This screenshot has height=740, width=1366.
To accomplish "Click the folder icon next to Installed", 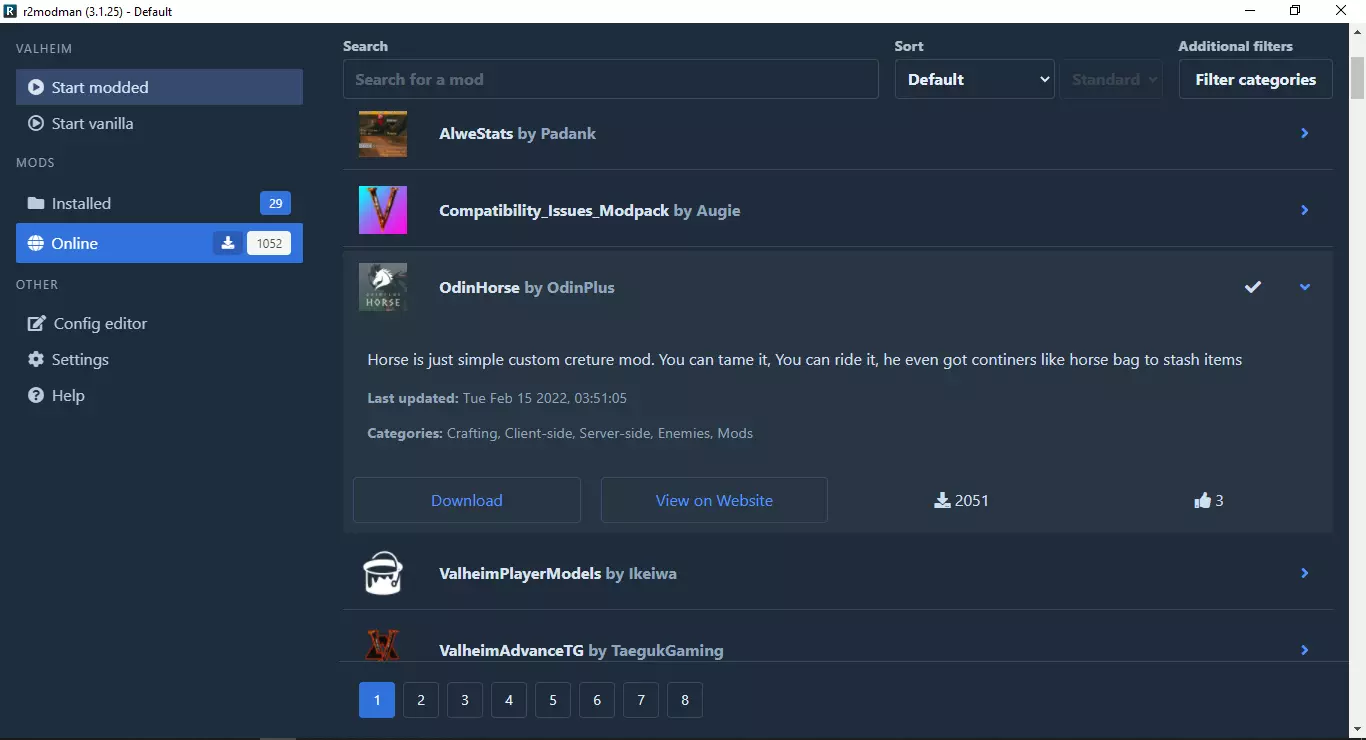I will tap(36, 203).
